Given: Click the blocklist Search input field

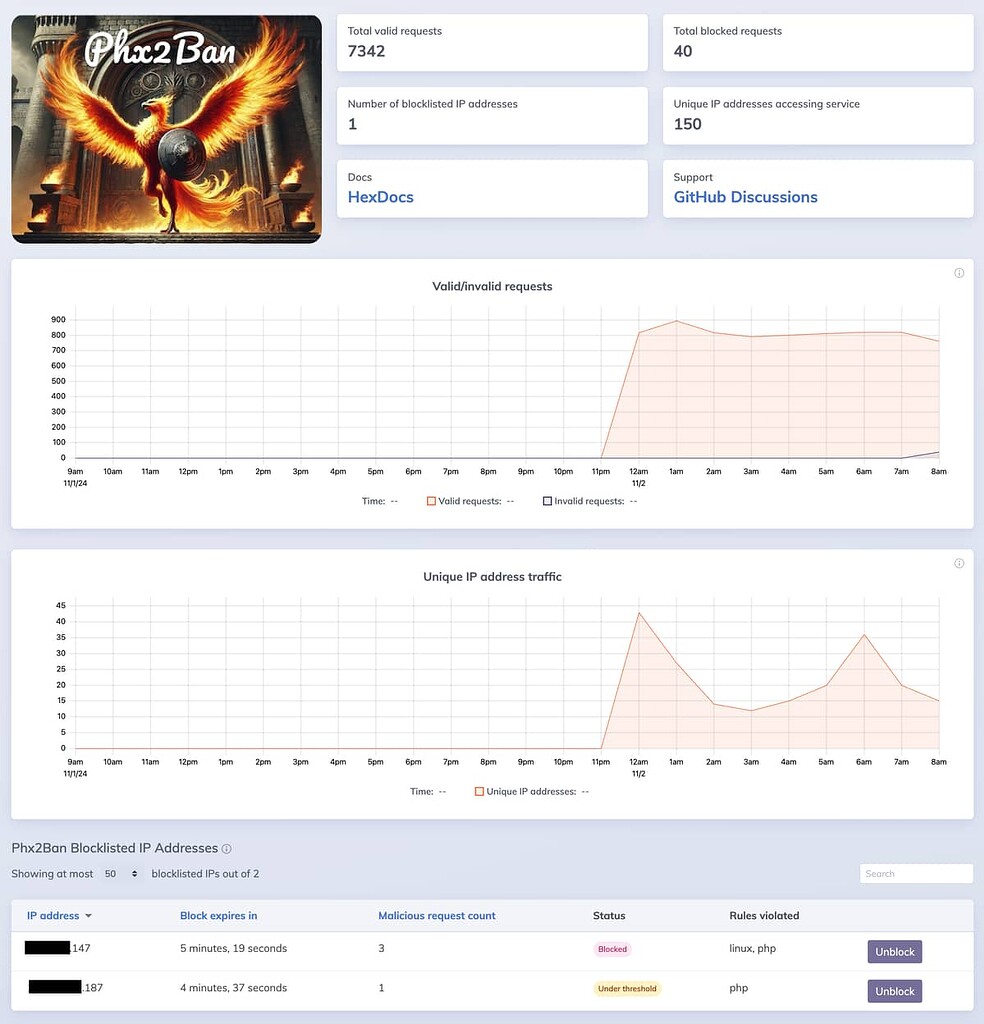Looking at the screenshot, I should pos(916,873).
